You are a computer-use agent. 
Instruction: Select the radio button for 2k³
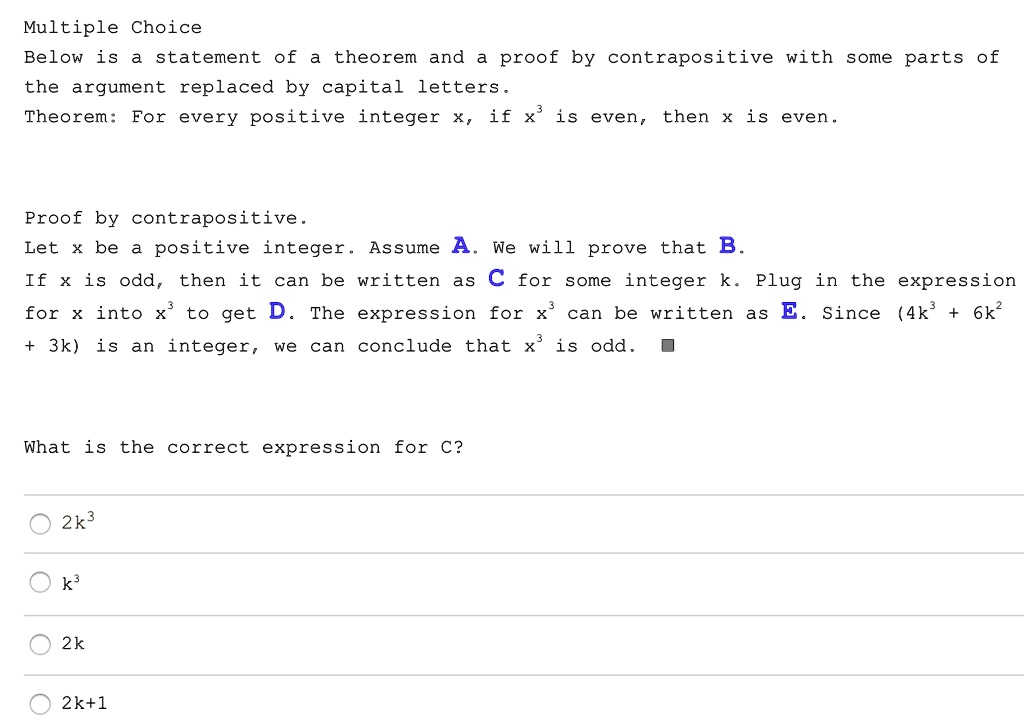pyautogui.click(x=40, y=523)
